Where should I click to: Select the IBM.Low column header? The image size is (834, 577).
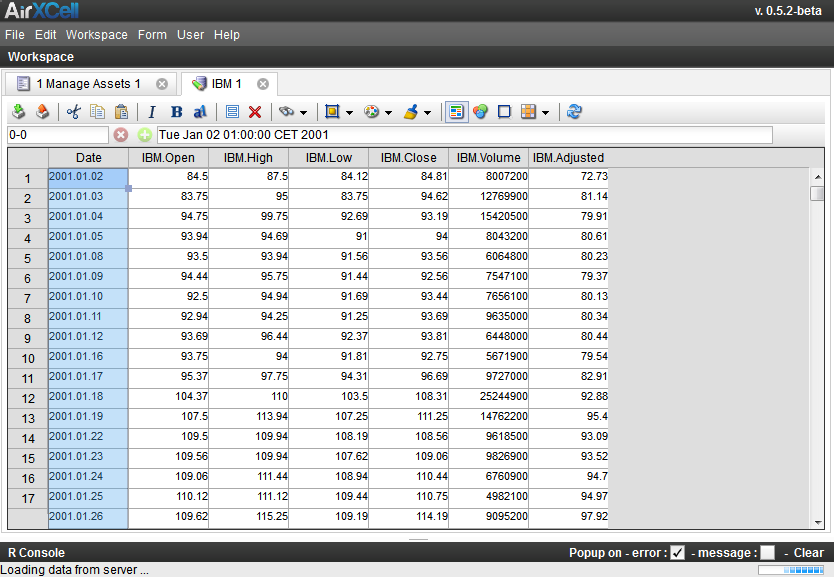tap(329, 158)
